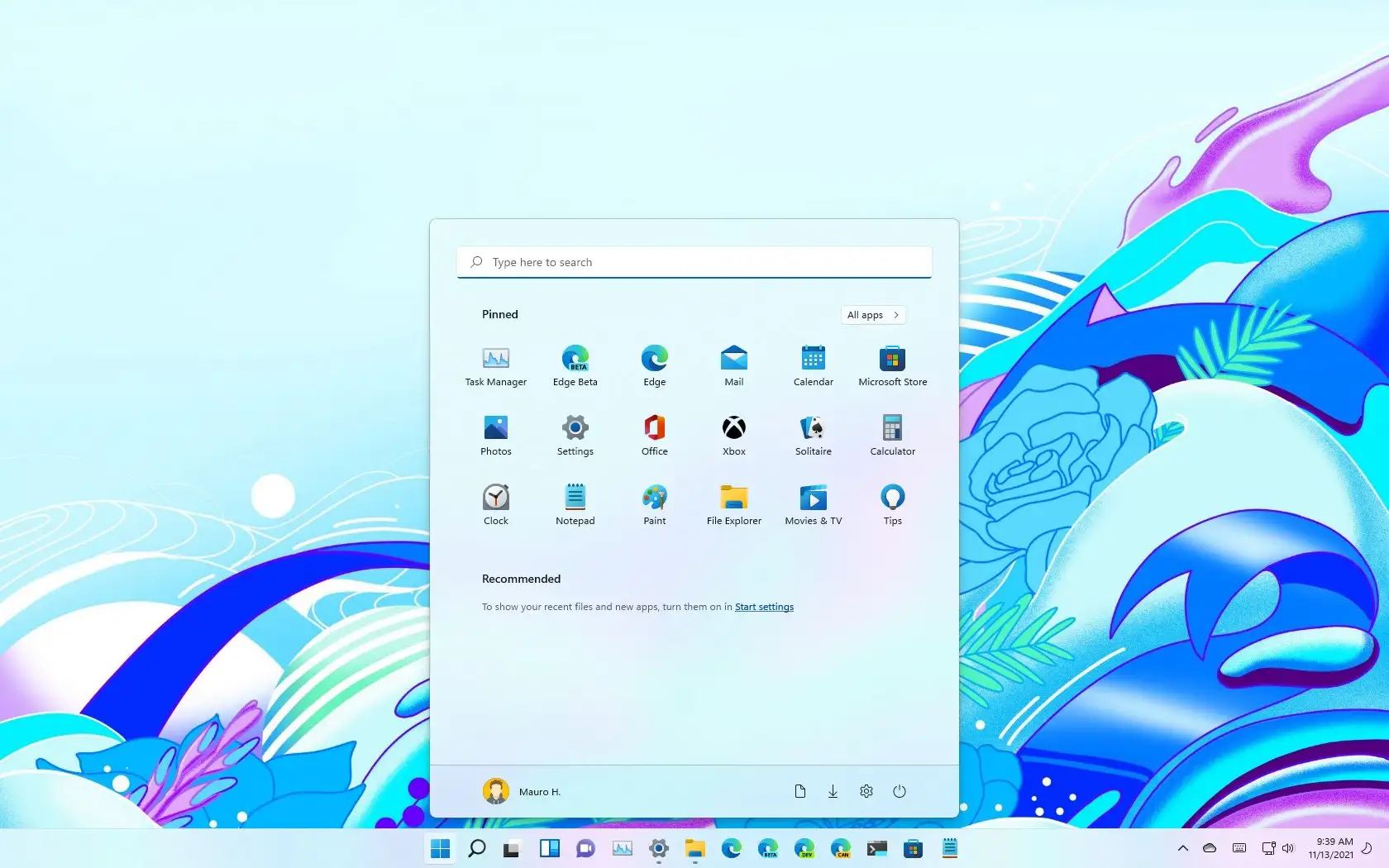Open the Calculator app

point(892,436)
